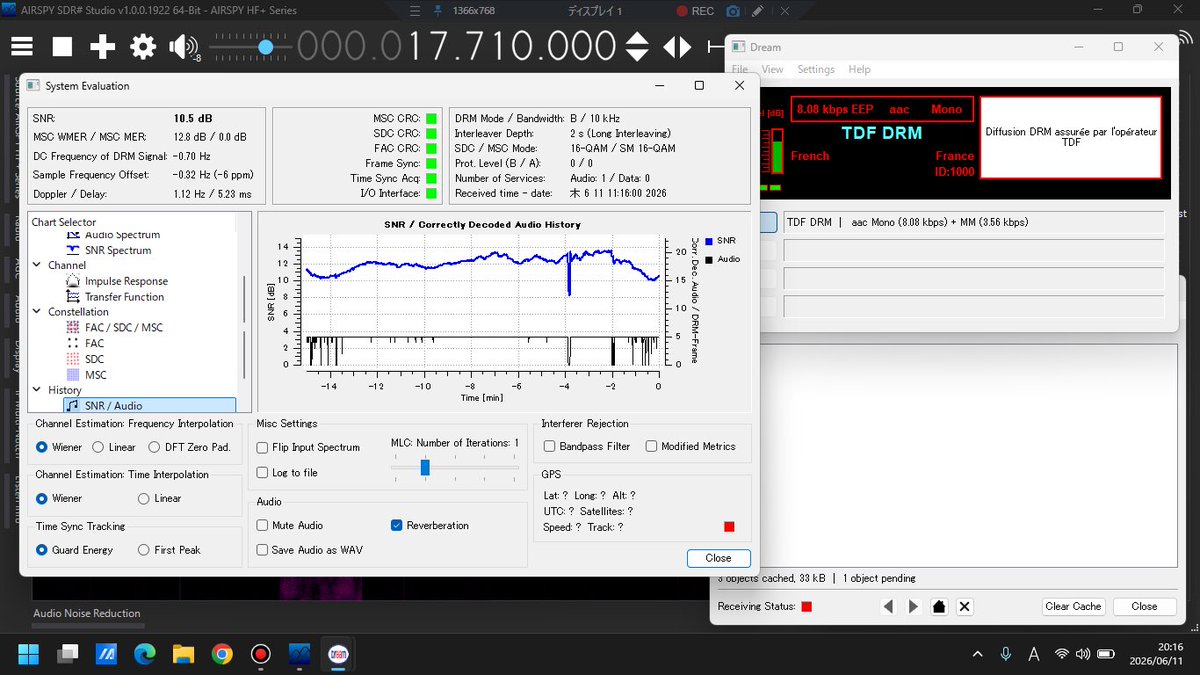Collapse the Constellation tree group

(x=37, y=312)
